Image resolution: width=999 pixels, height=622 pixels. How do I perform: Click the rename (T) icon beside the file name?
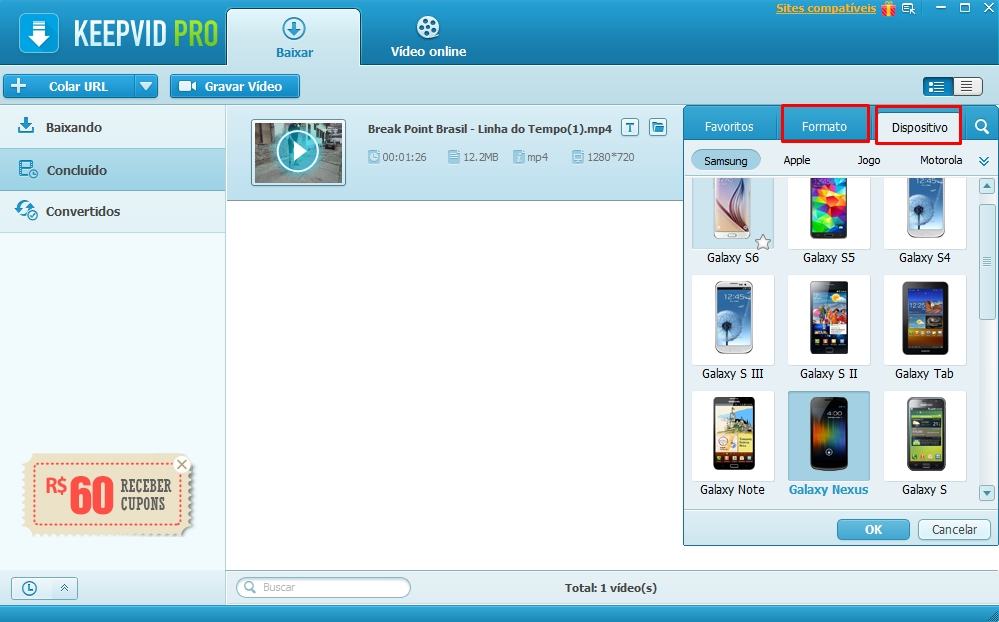click(x=629, y=127)
